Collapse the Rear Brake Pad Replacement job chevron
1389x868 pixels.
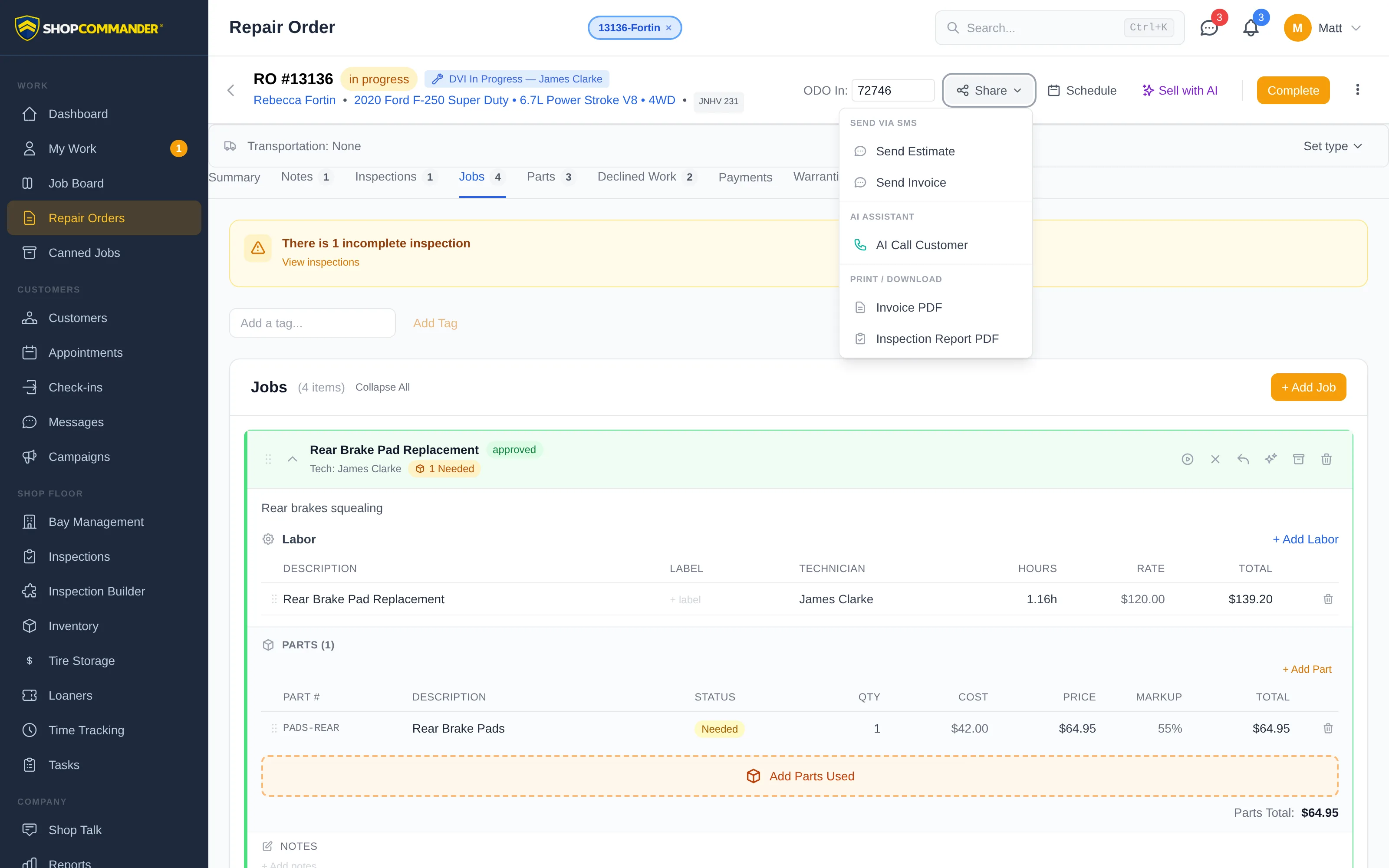tap(292, 459)
